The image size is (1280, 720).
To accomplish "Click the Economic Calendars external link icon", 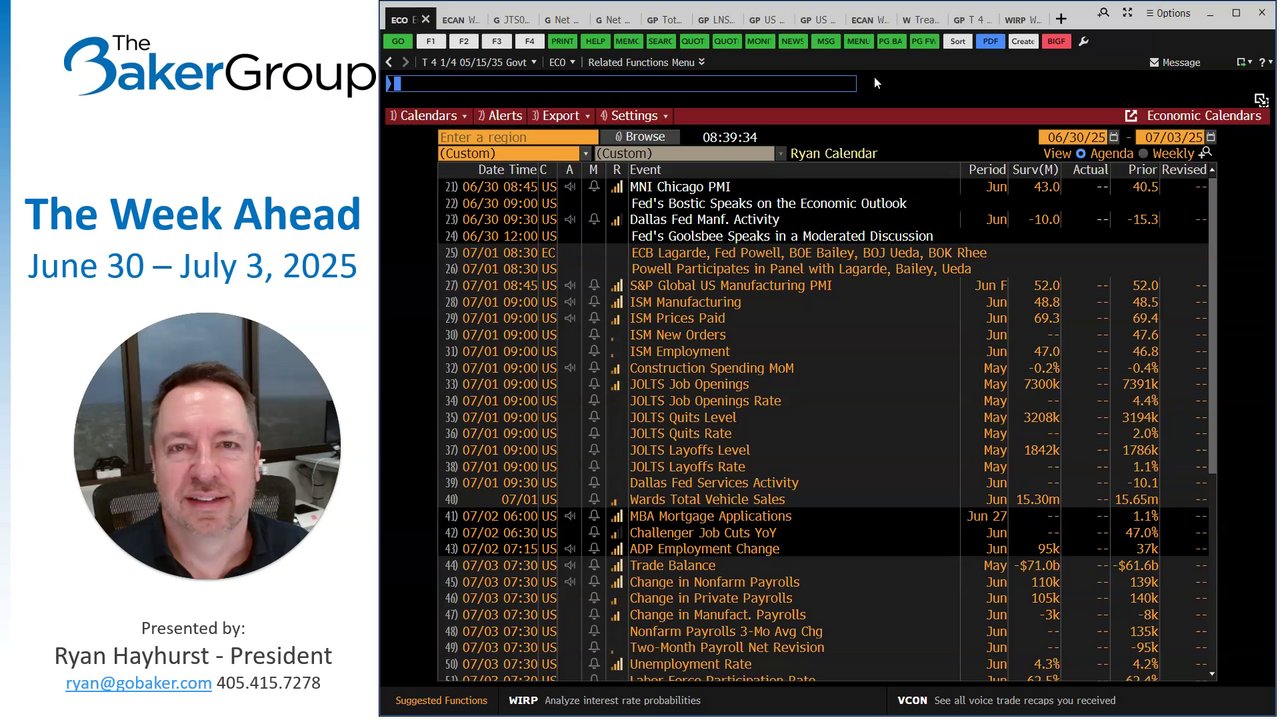I will point(1131,116).
